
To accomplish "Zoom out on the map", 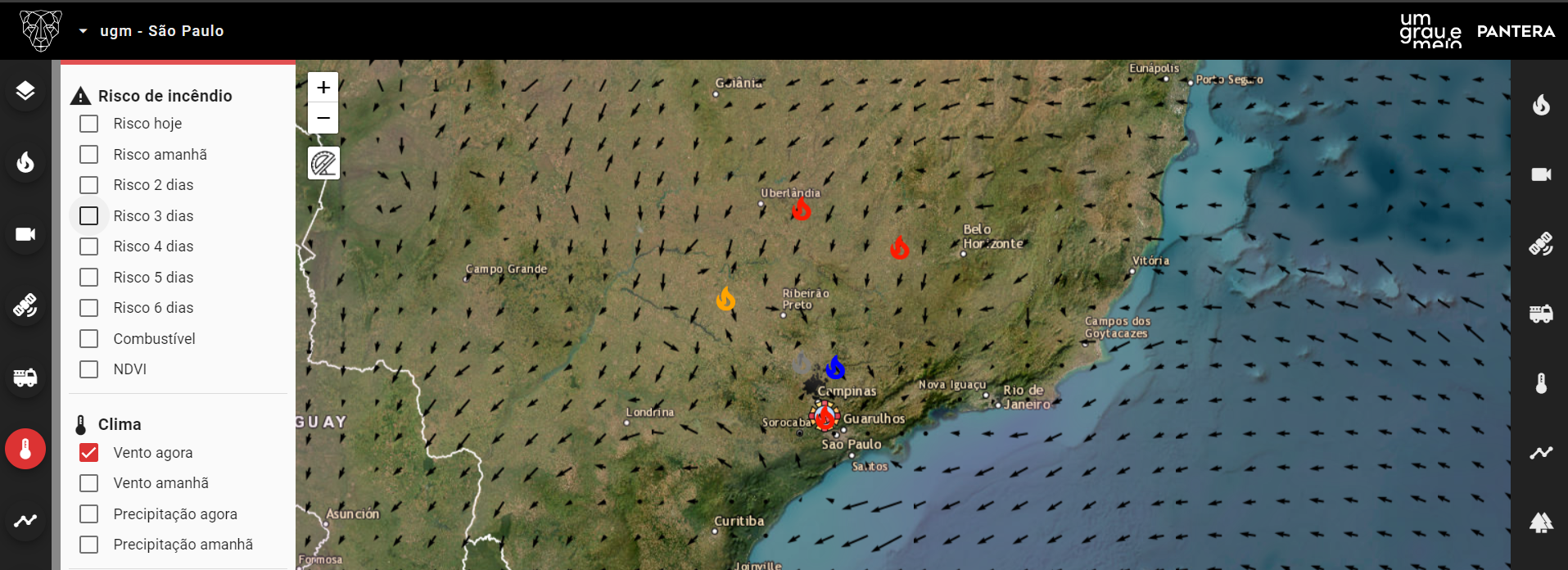I will coord(323,118).
